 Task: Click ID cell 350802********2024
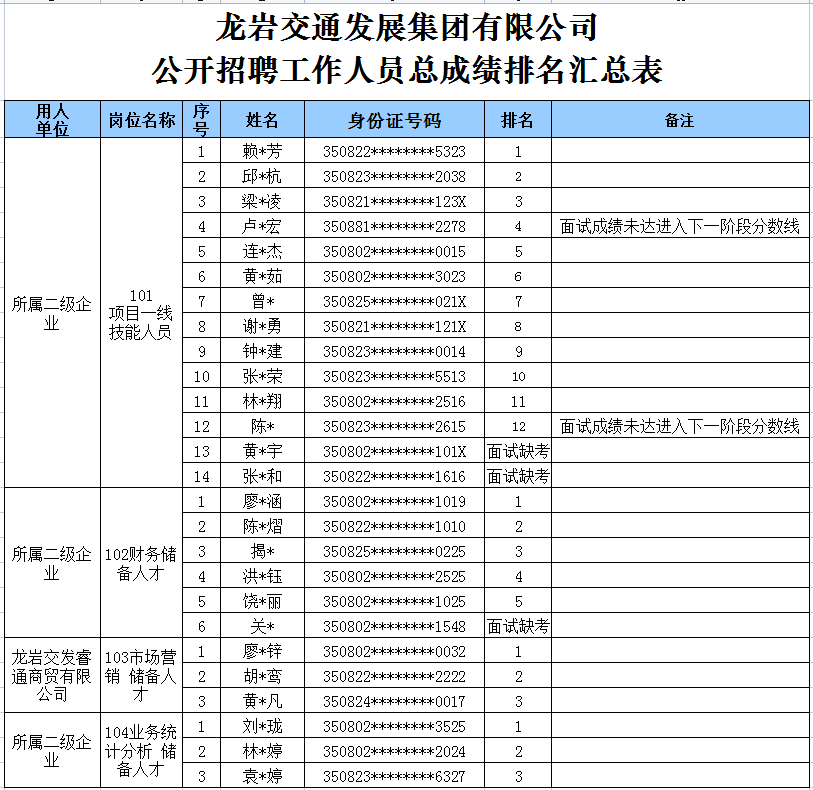[394, 751]
